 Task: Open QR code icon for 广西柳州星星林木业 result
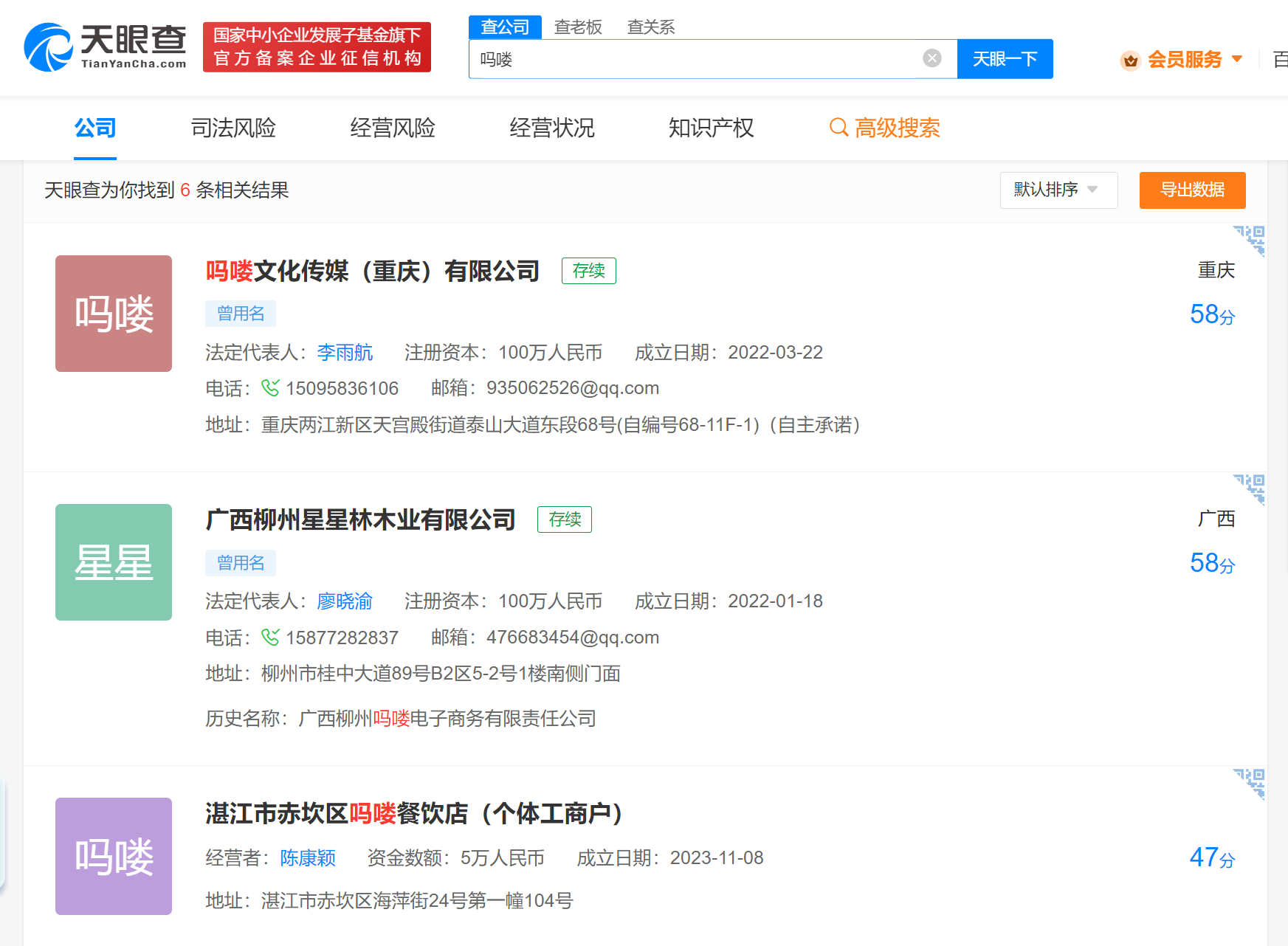point(1249,489)
